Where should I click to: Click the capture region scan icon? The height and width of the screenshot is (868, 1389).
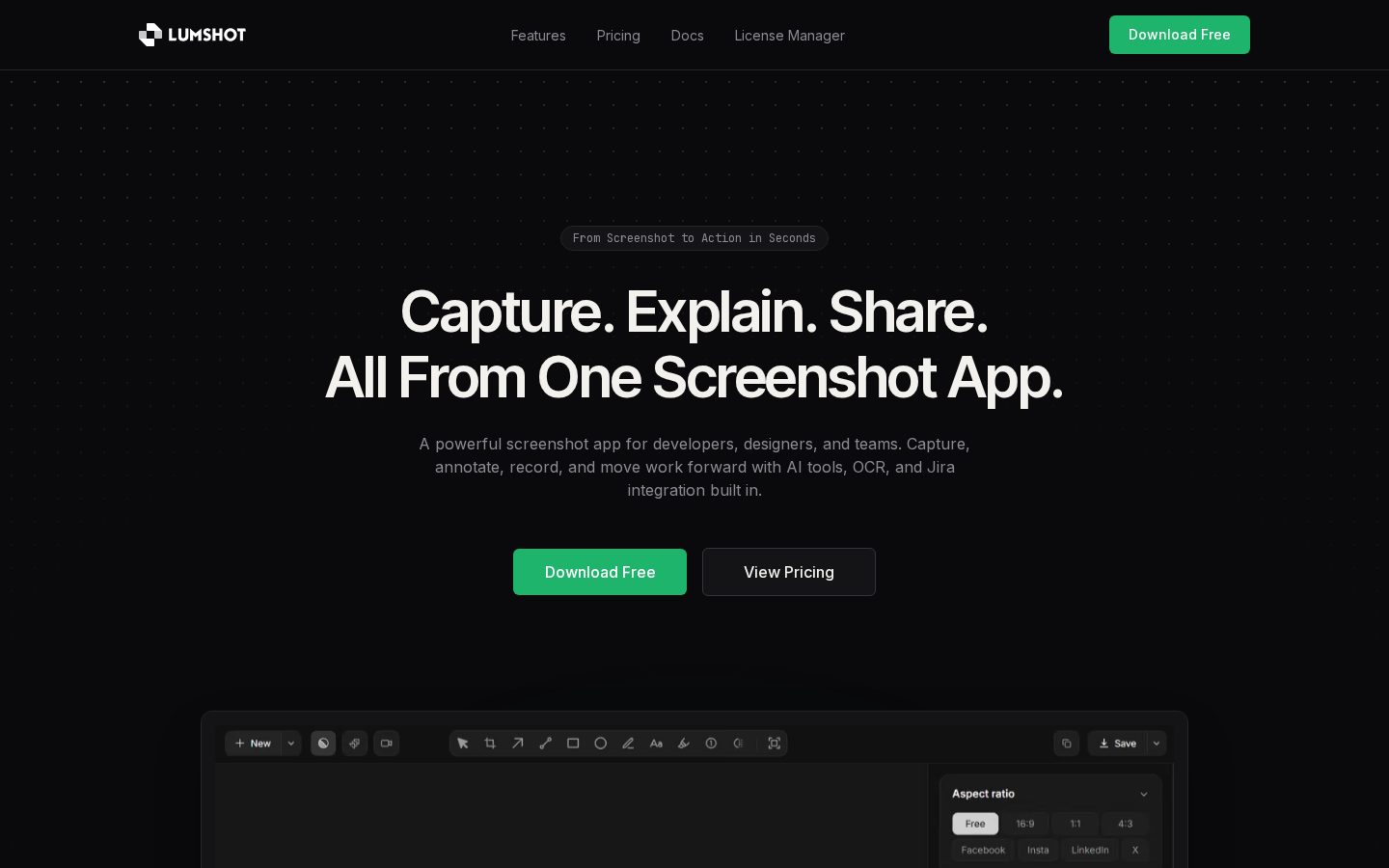point(774,744)
